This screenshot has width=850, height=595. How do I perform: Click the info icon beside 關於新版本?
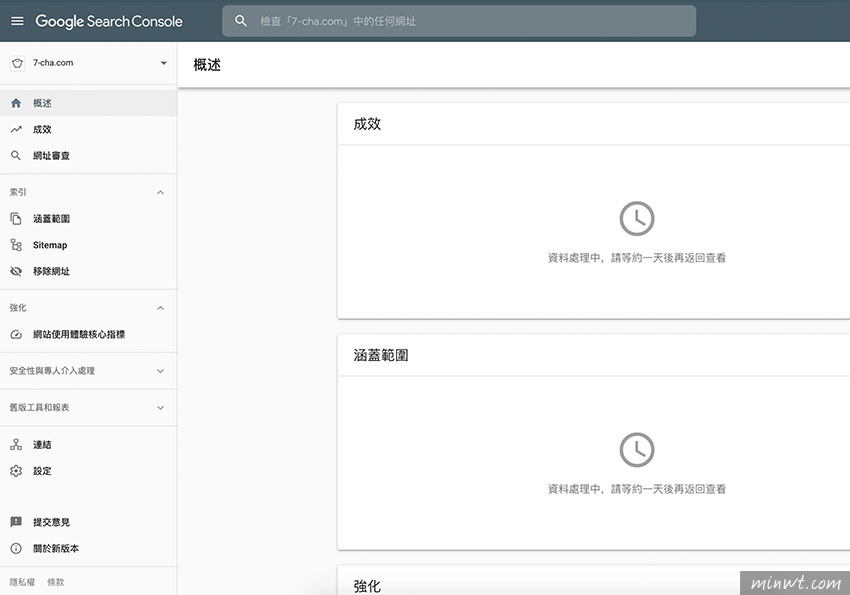16,548
